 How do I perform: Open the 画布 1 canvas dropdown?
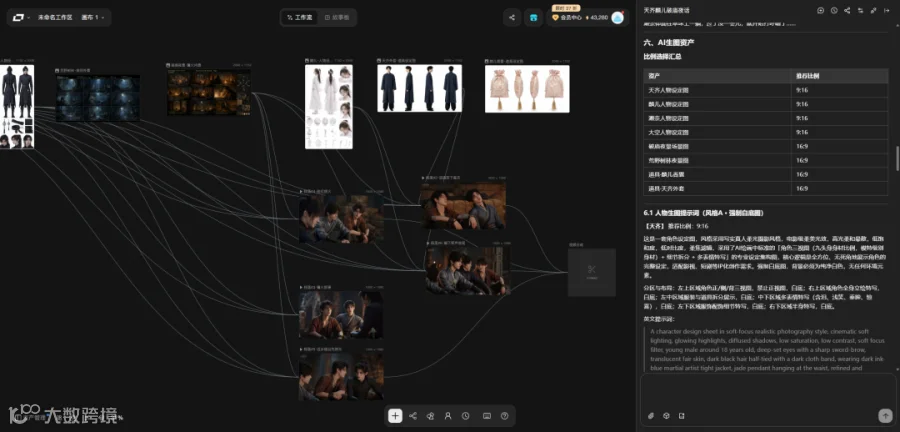click(x=94, y=18)
